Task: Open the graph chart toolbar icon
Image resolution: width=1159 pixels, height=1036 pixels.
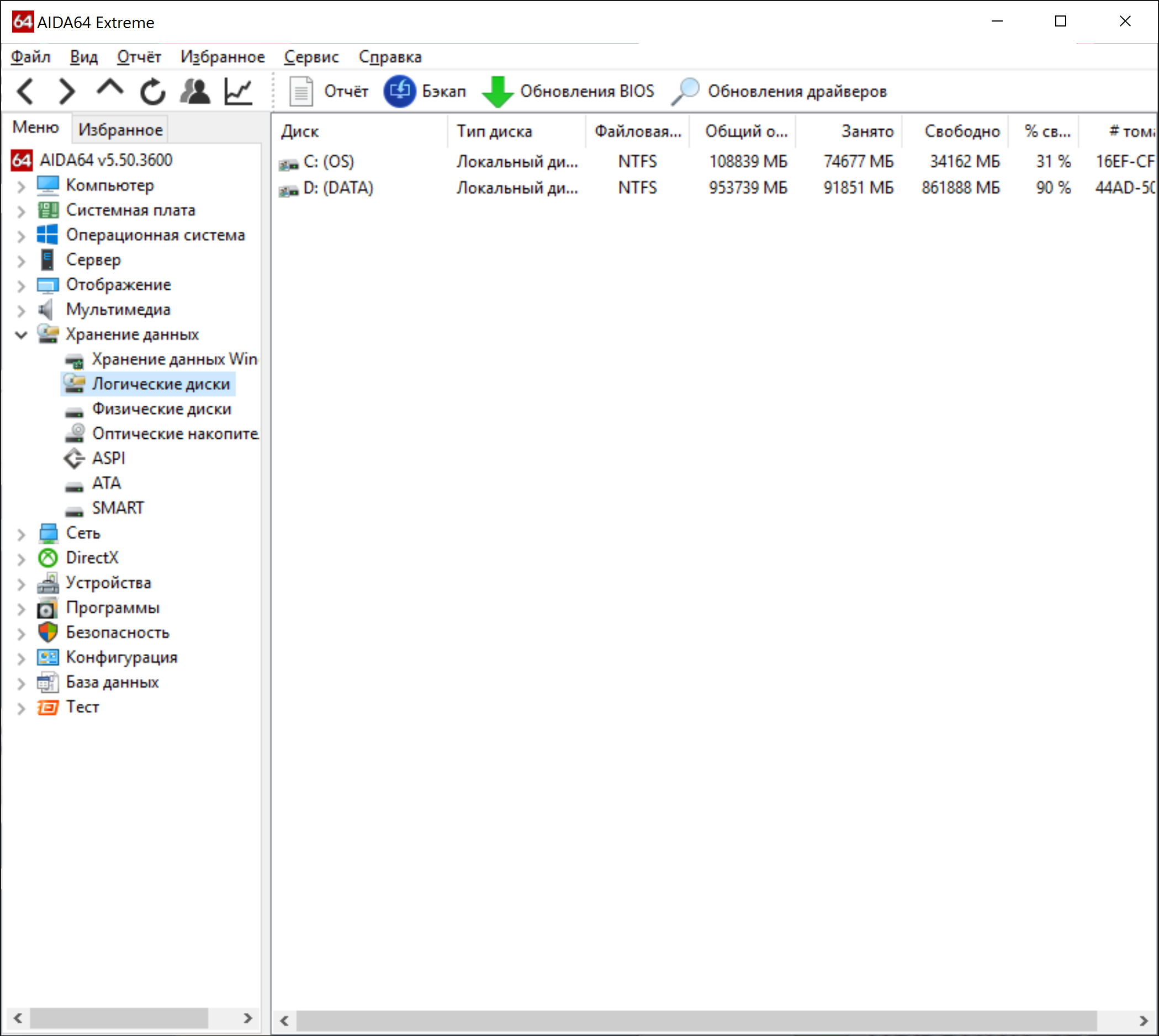Action: 238,92
